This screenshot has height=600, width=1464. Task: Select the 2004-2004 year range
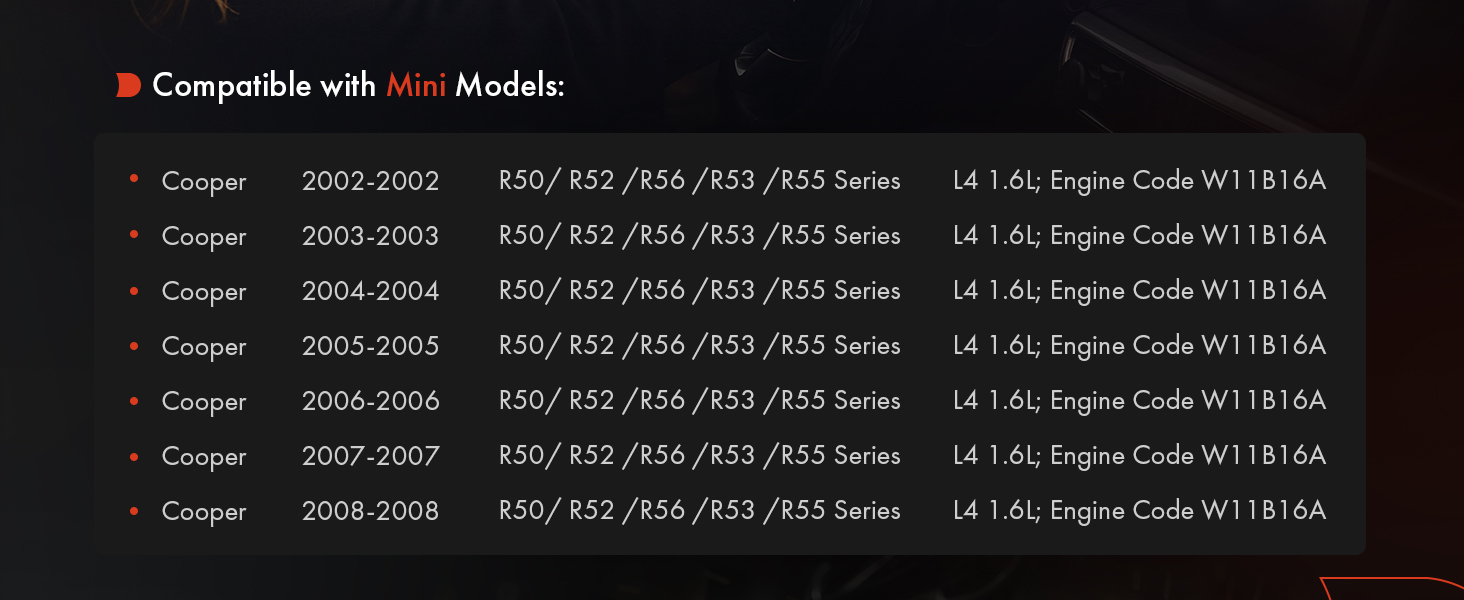tap(370, 291)
